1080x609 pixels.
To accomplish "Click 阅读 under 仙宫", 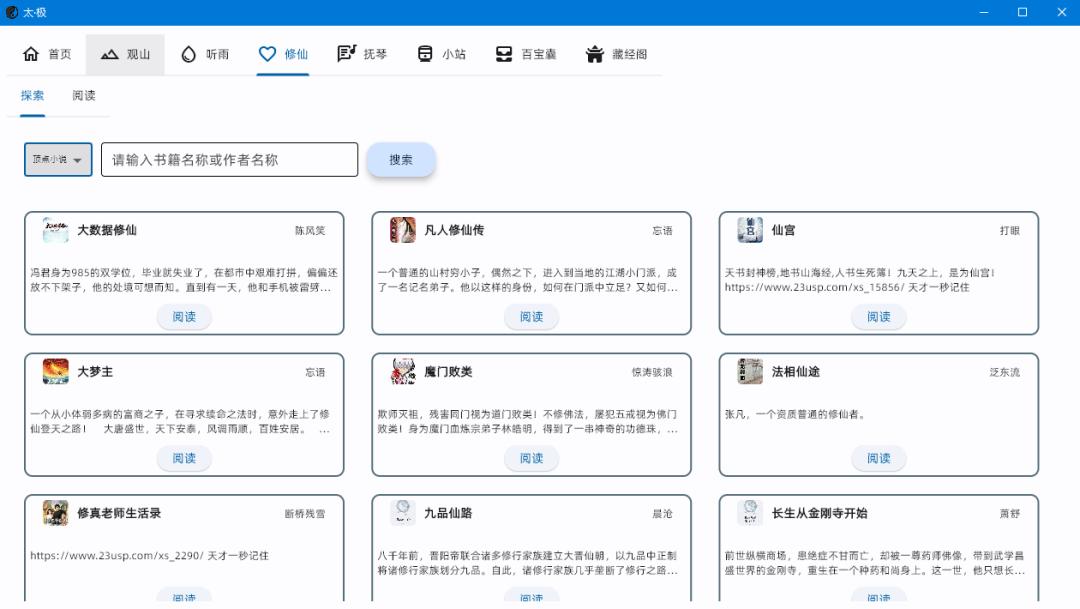I will pyautogui.click(x=878, y=316).
